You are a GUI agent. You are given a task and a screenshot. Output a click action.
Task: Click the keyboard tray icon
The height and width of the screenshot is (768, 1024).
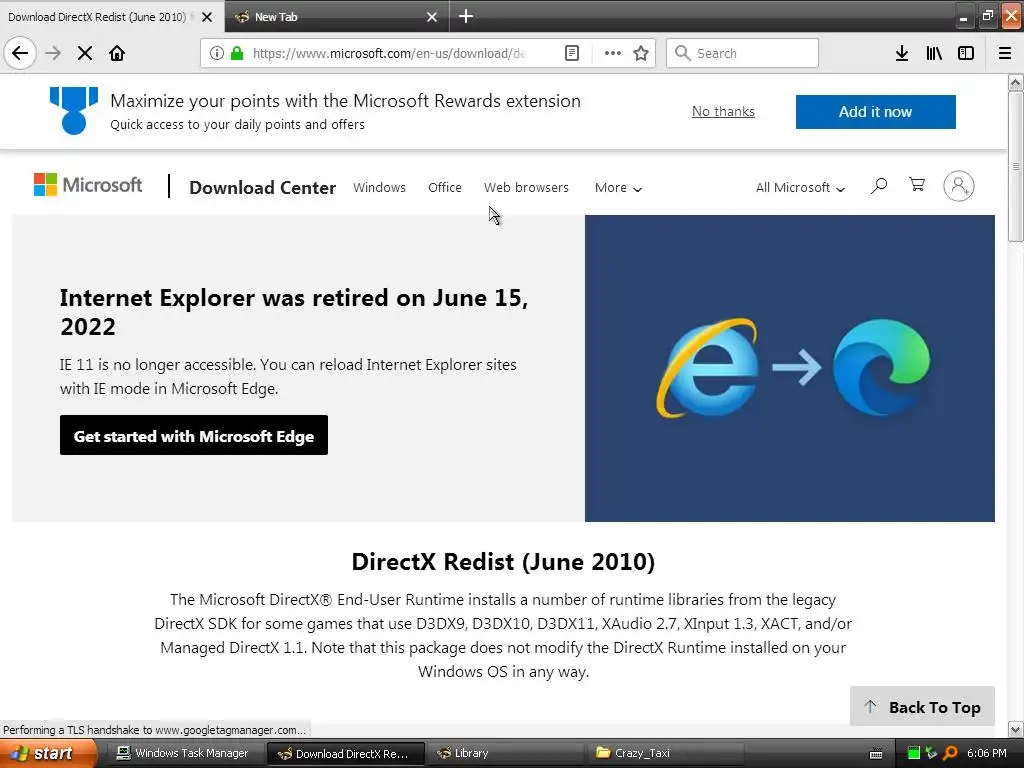876,754
